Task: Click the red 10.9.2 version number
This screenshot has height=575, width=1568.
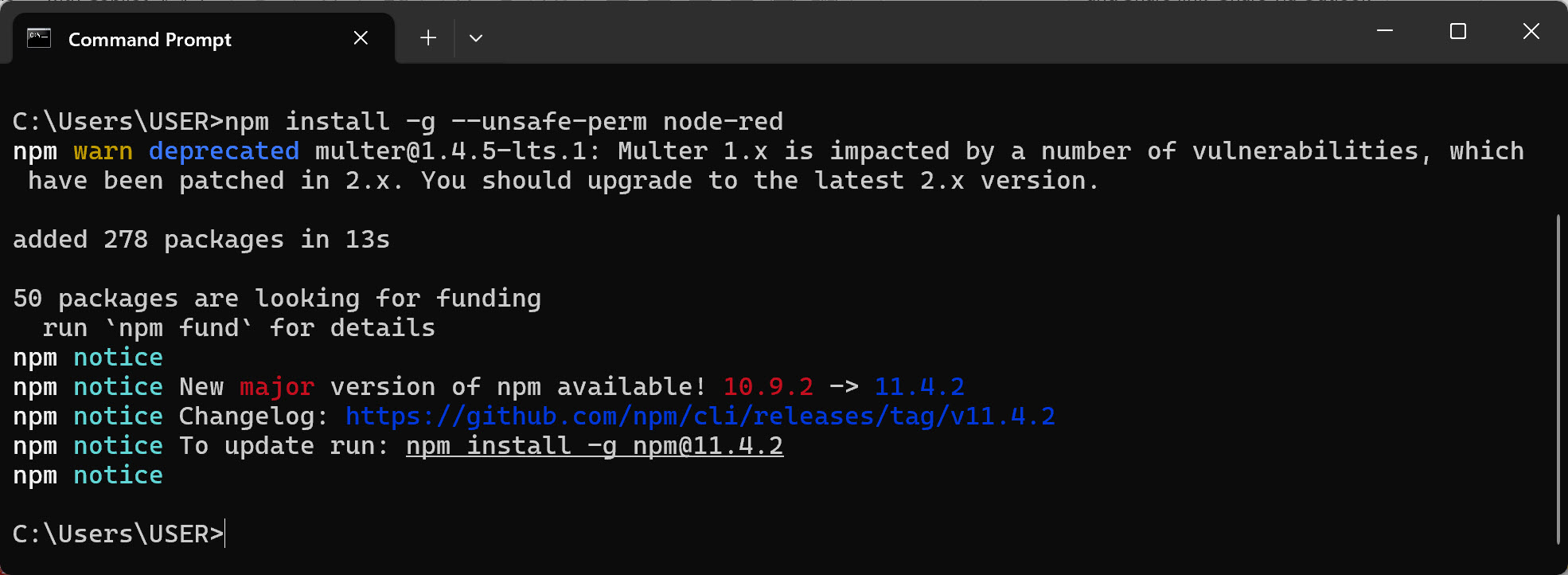Action: coord(768,387)
